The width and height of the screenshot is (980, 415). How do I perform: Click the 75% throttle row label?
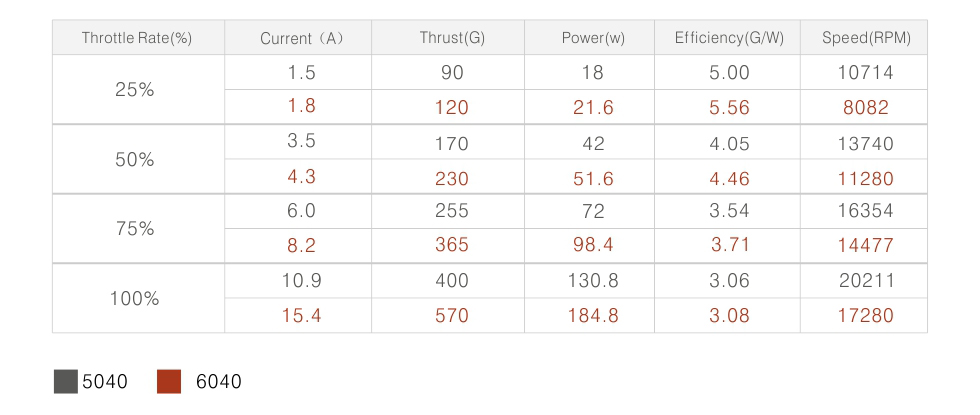click(x=135, y=229)
